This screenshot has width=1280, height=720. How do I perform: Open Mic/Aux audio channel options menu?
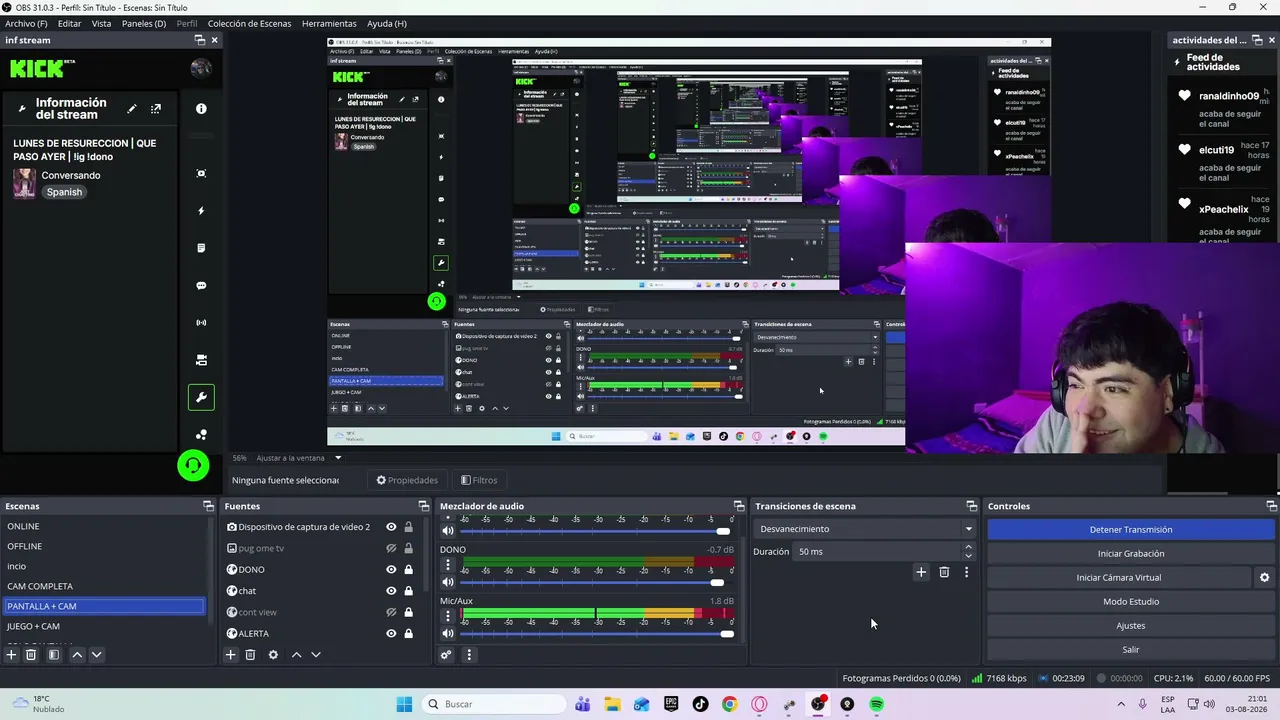click(x=448, y=616)
